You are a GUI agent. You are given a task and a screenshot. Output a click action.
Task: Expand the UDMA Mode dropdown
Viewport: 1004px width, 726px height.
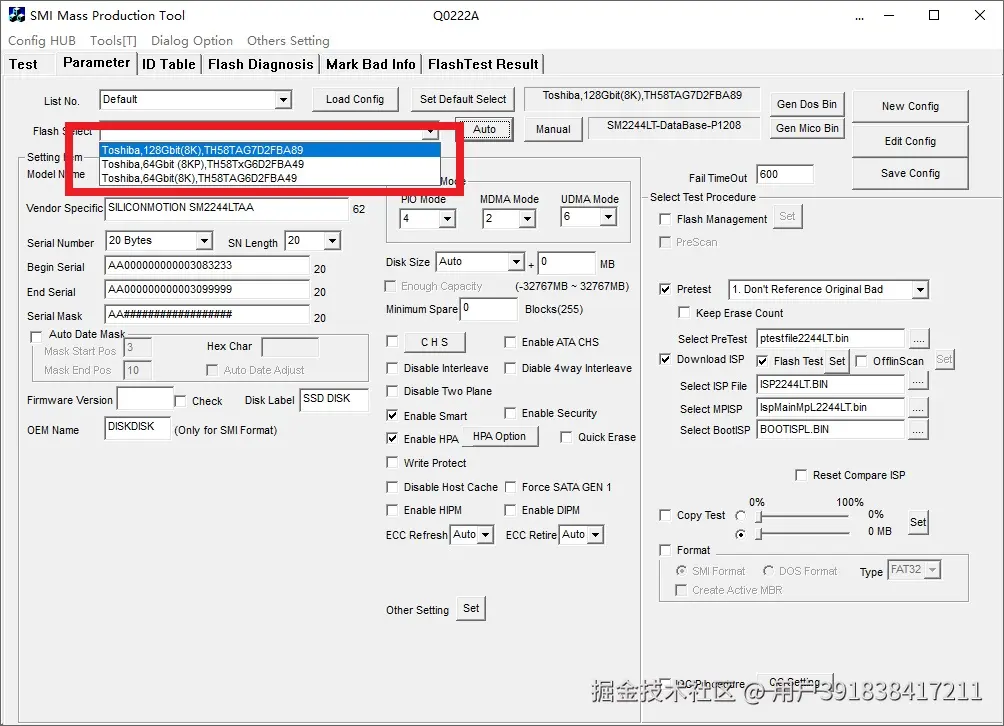608,218
